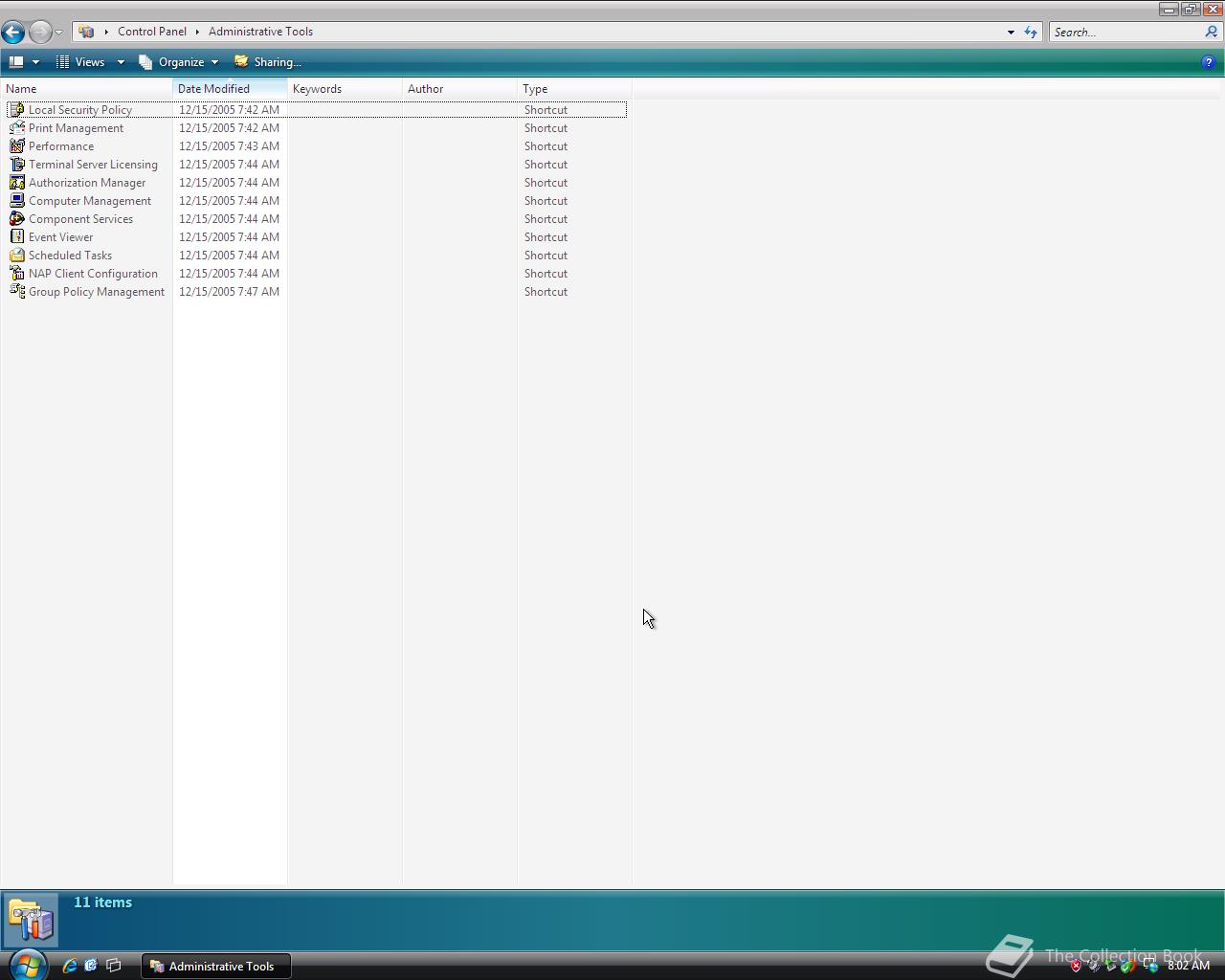1225x980 pixels.
Task: Click the search magnifier icon
Action: pos(1212,32)
